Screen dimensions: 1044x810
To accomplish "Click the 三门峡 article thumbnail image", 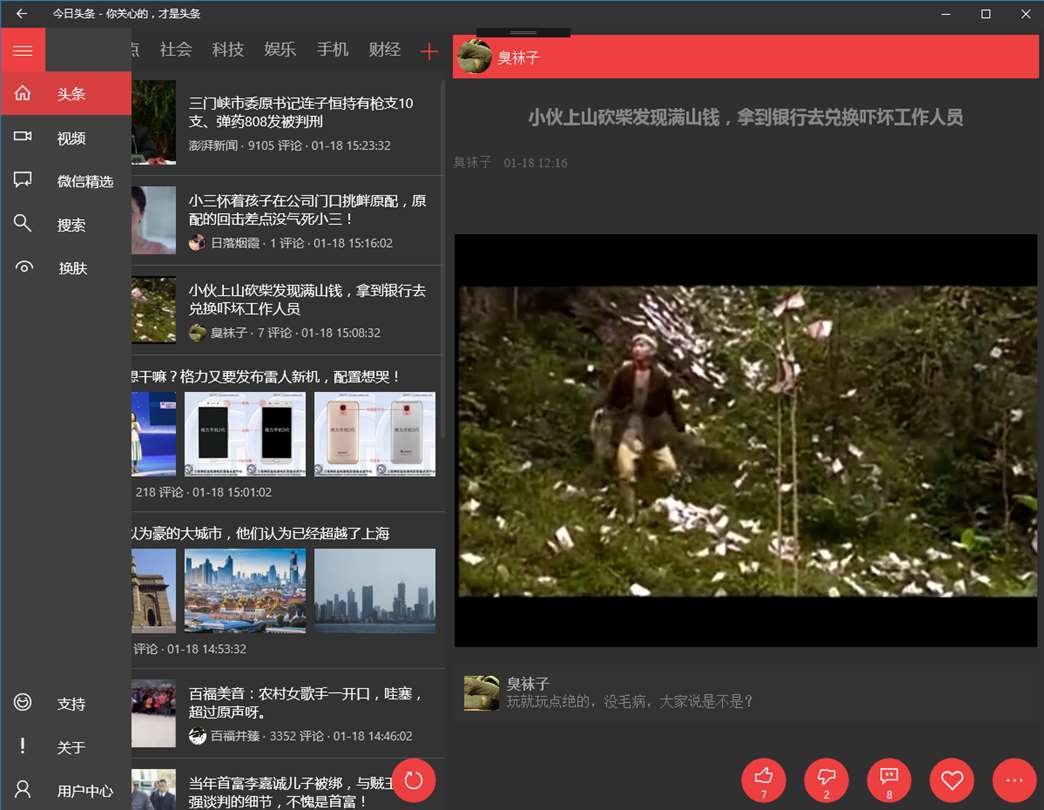I will coord(154,122).
